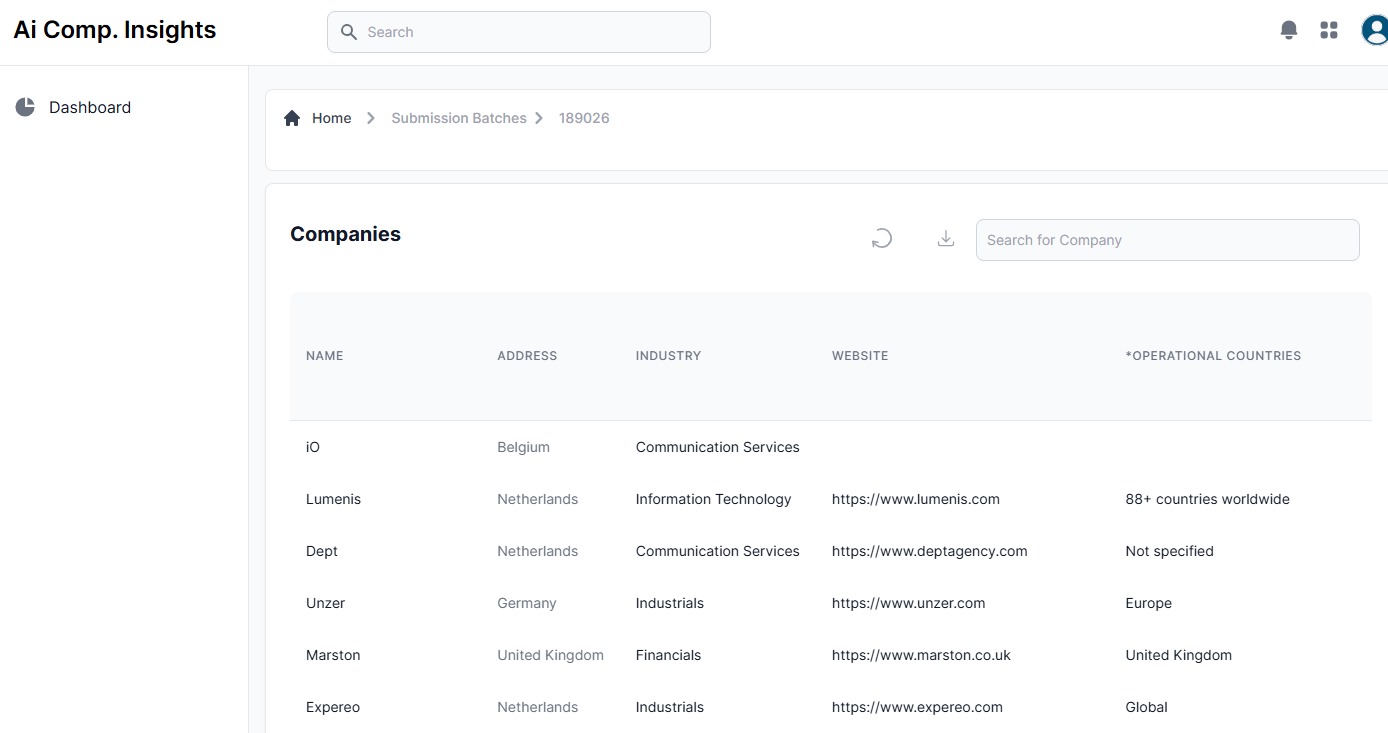1388x733 pixels.
Task: Click Industrials in the Expereo row
Action: click(670, 707)
